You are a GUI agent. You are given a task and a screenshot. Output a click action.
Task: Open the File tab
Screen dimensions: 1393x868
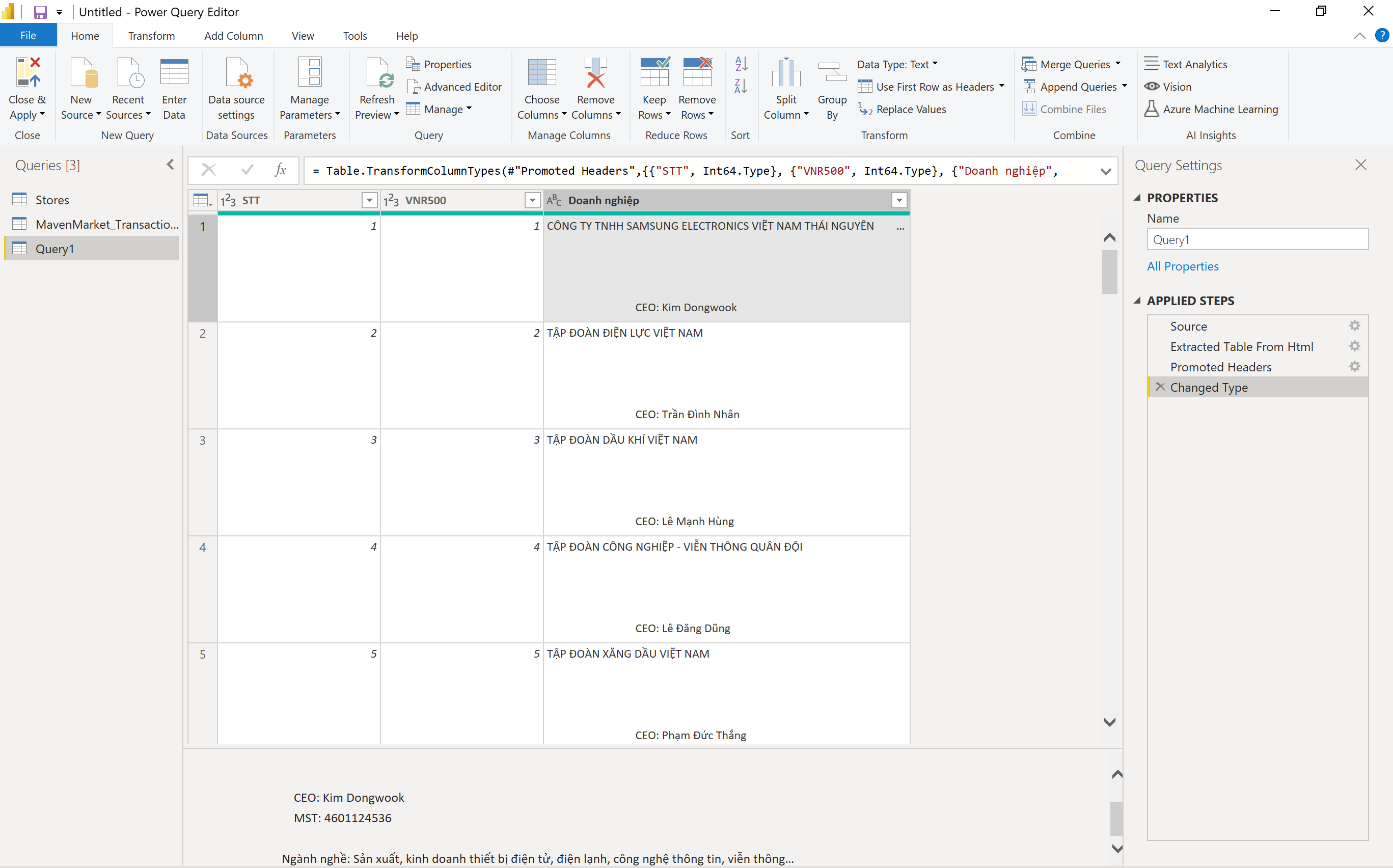pyautogui.click(x=28, y=36)
